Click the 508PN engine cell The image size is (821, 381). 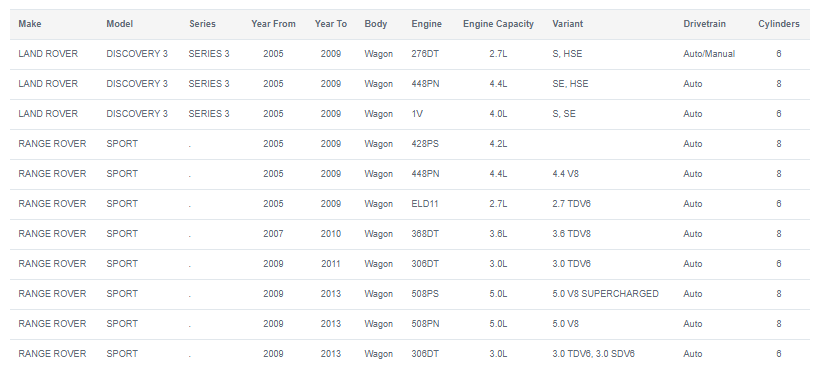point(425,324)
